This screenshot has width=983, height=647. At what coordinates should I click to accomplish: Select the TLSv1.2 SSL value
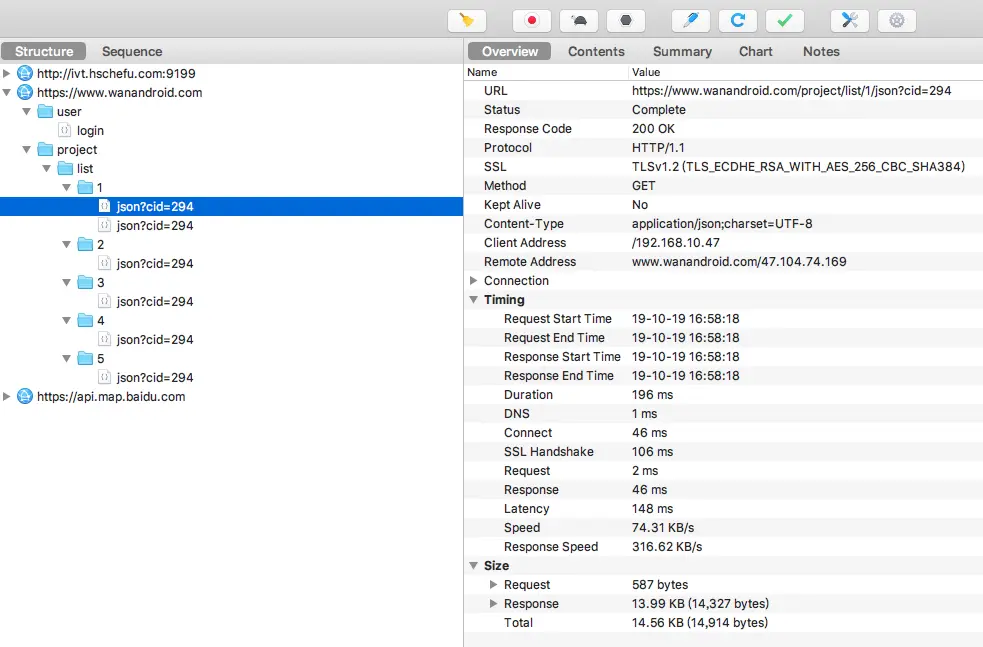click(798, 167)
